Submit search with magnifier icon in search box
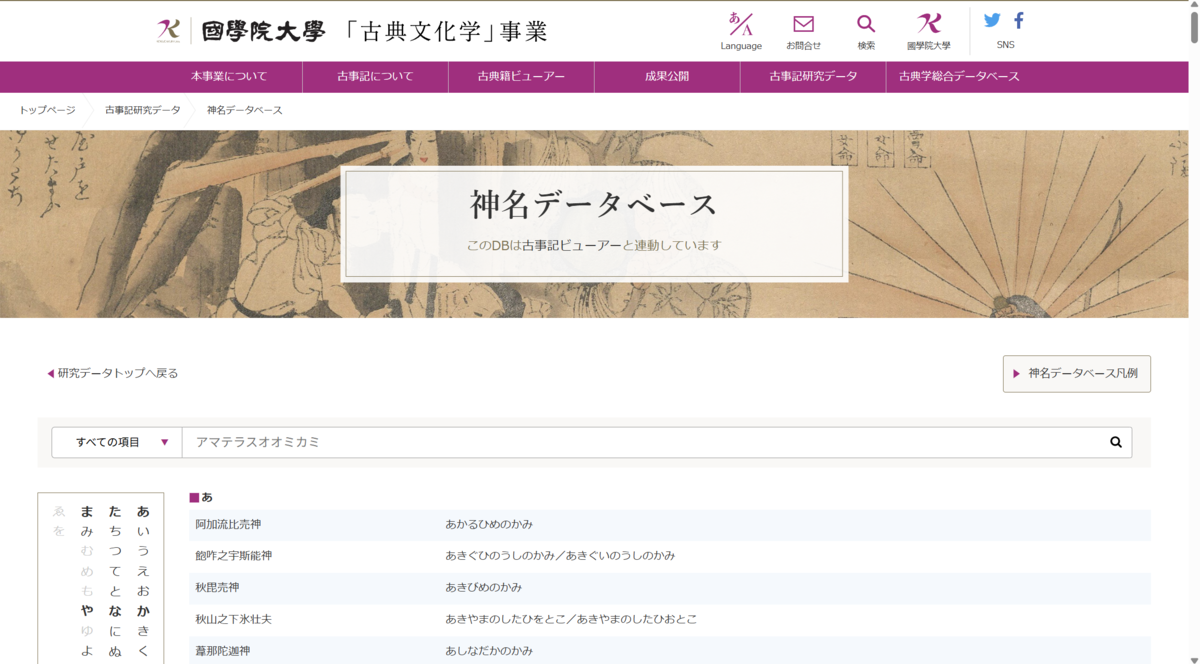Image resolution: width=1200 pixels, height=664 pixels. click(x=1116, y=442)
